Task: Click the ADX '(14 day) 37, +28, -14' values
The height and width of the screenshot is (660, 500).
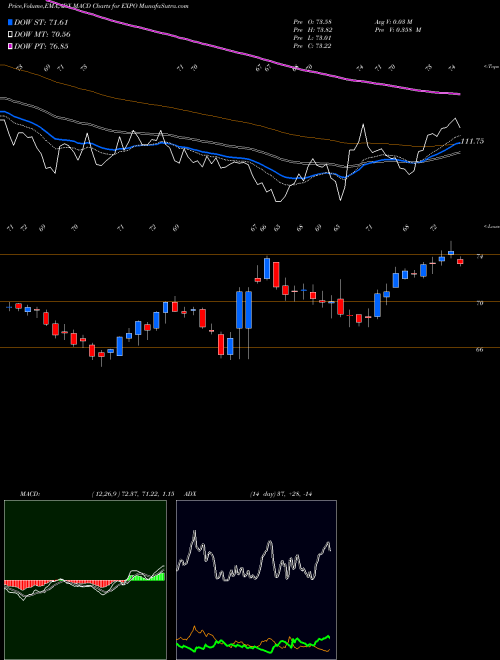Action: (x=282, y=494)
